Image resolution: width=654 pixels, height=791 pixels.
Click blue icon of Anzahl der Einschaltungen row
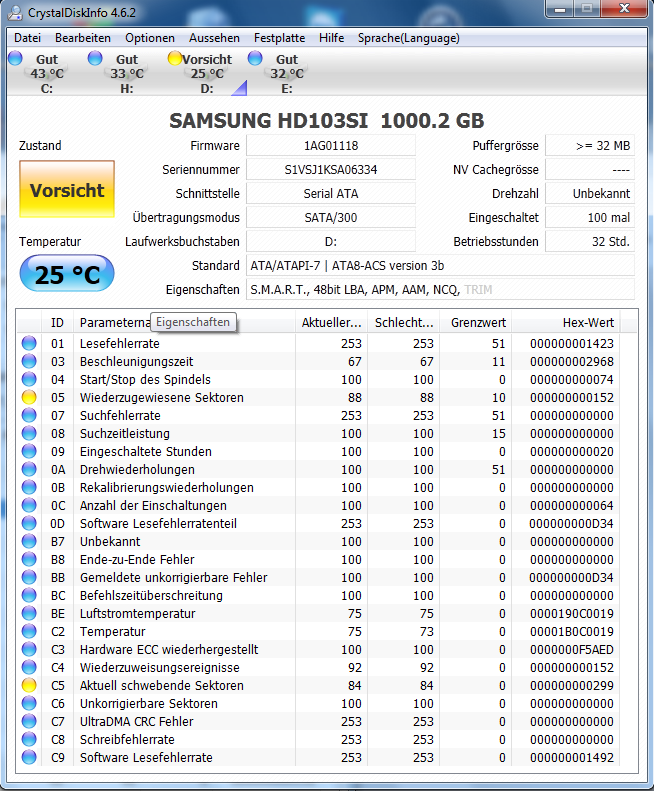(29, 505)
